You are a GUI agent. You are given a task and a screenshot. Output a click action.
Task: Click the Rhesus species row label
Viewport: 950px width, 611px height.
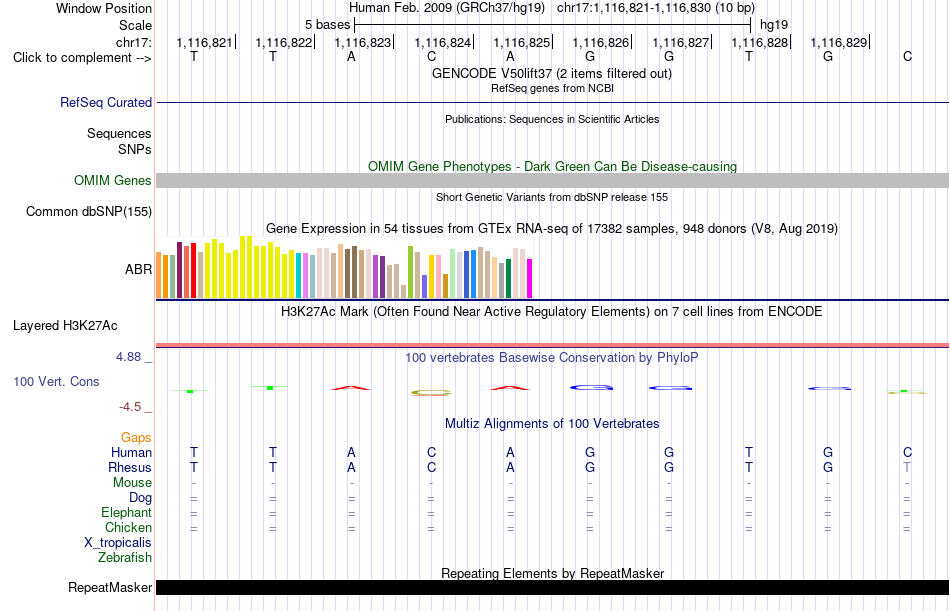coord(130,468)
